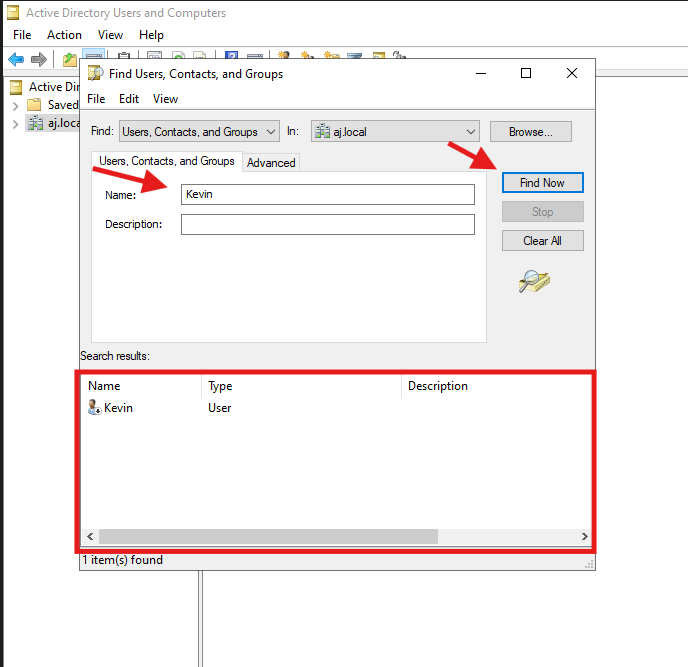Open the Edit menu in Find dialog

pyautogui.click(x=129, y=99)
